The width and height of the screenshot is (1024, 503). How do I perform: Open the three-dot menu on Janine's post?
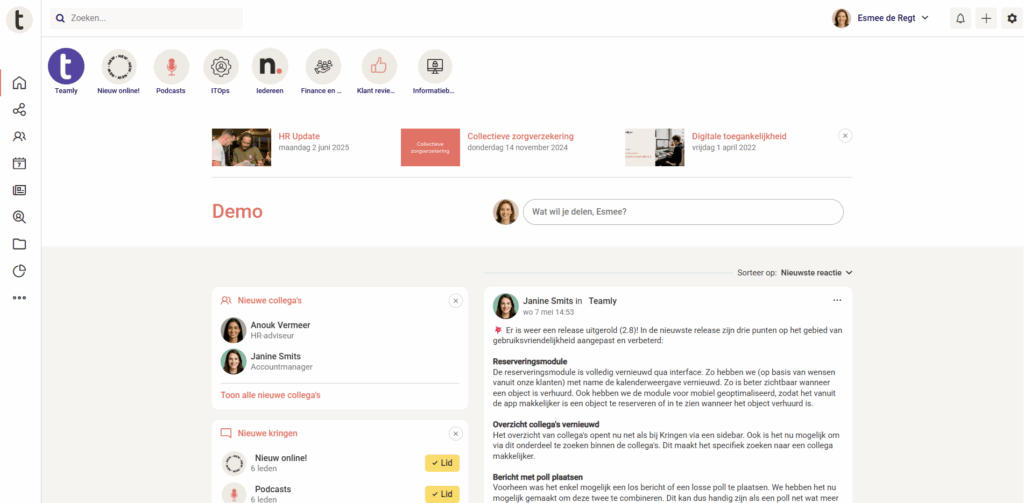click(837, 300)
